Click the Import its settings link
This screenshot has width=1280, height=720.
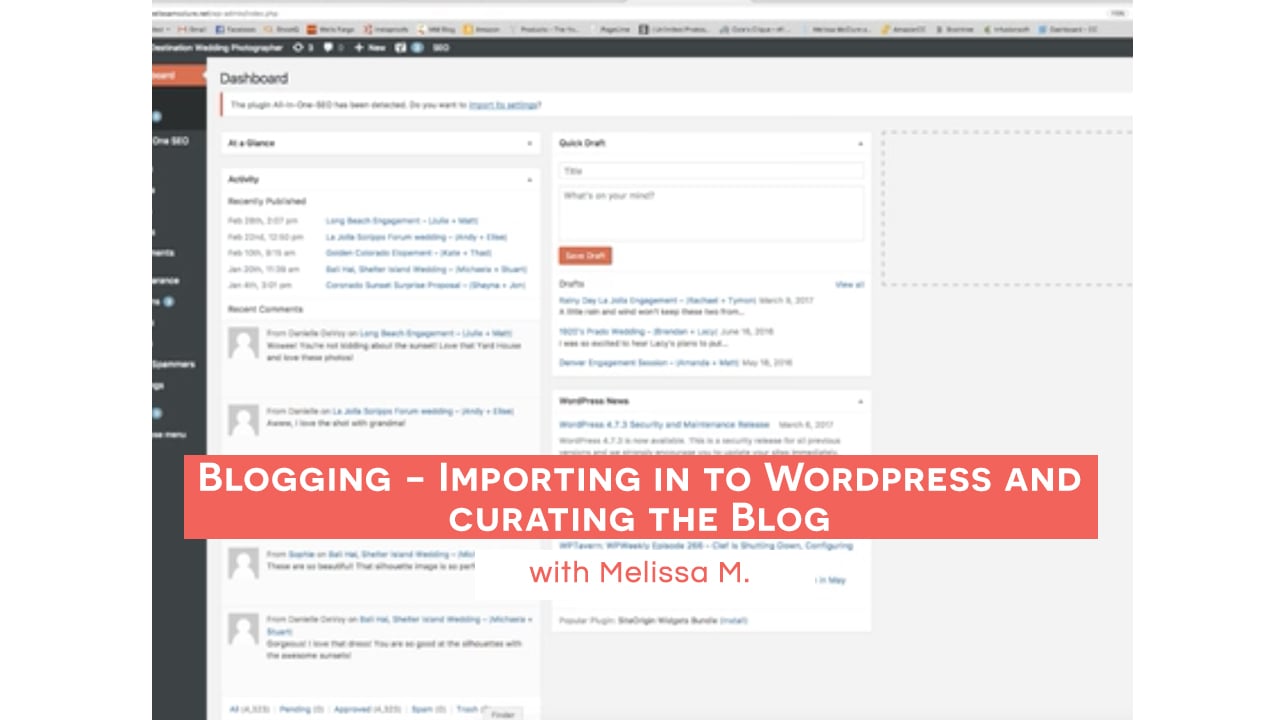(504, 104)
